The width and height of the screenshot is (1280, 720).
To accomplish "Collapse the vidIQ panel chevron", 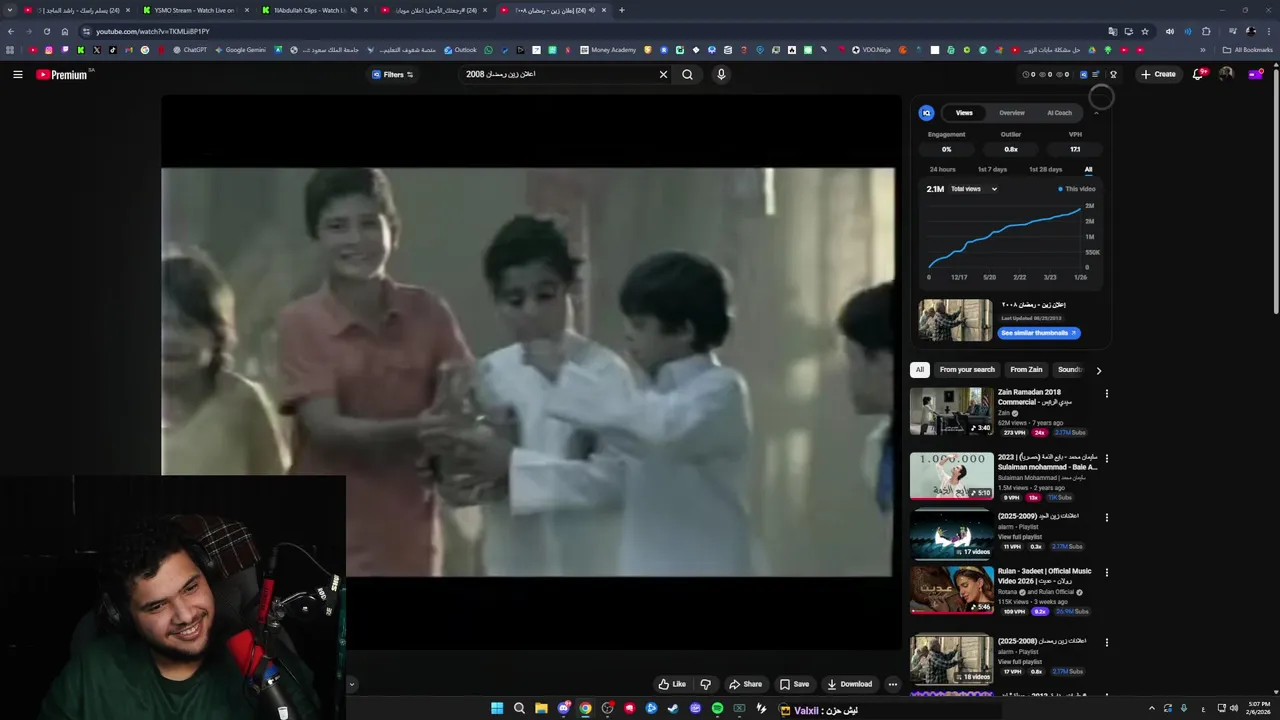I will [1096, 113].
